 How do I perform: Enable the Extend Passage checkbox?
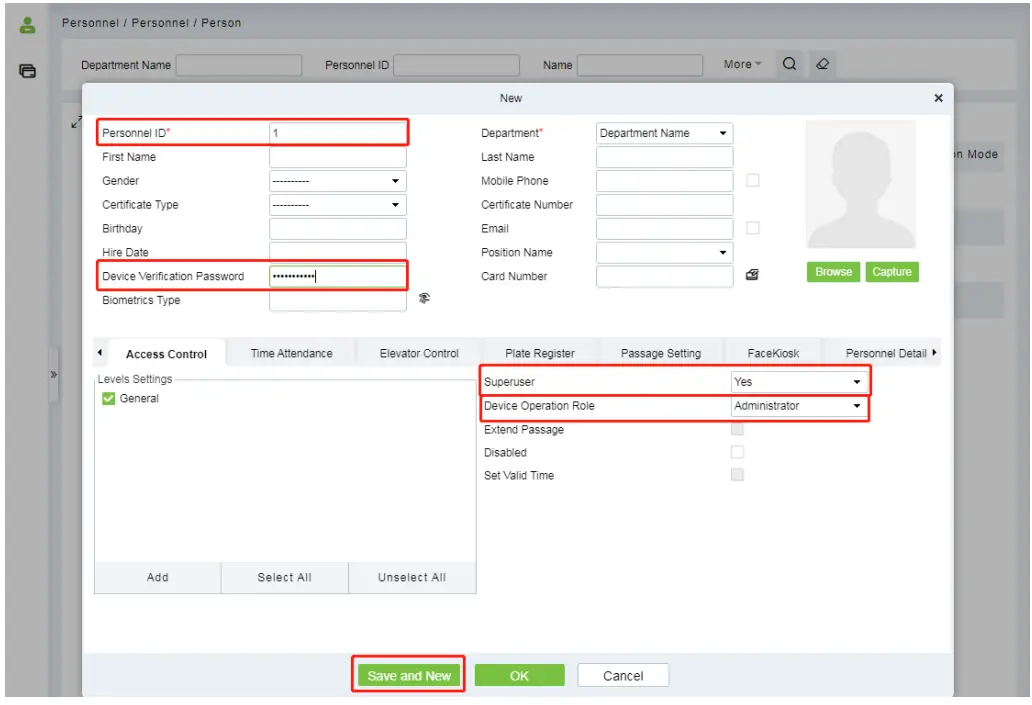pos(738,430)
